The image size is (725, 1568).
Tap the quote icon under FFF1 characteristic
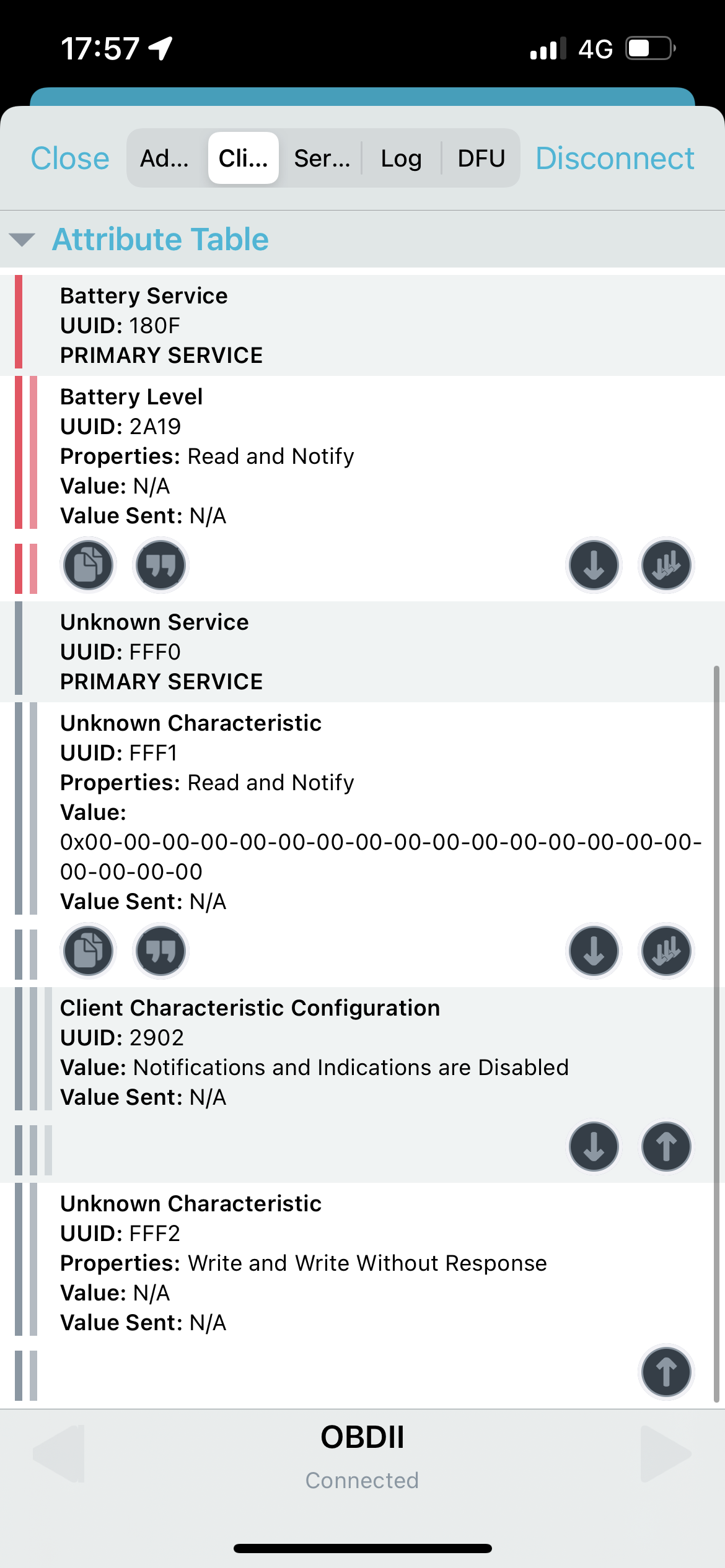[x=160, y=951]
